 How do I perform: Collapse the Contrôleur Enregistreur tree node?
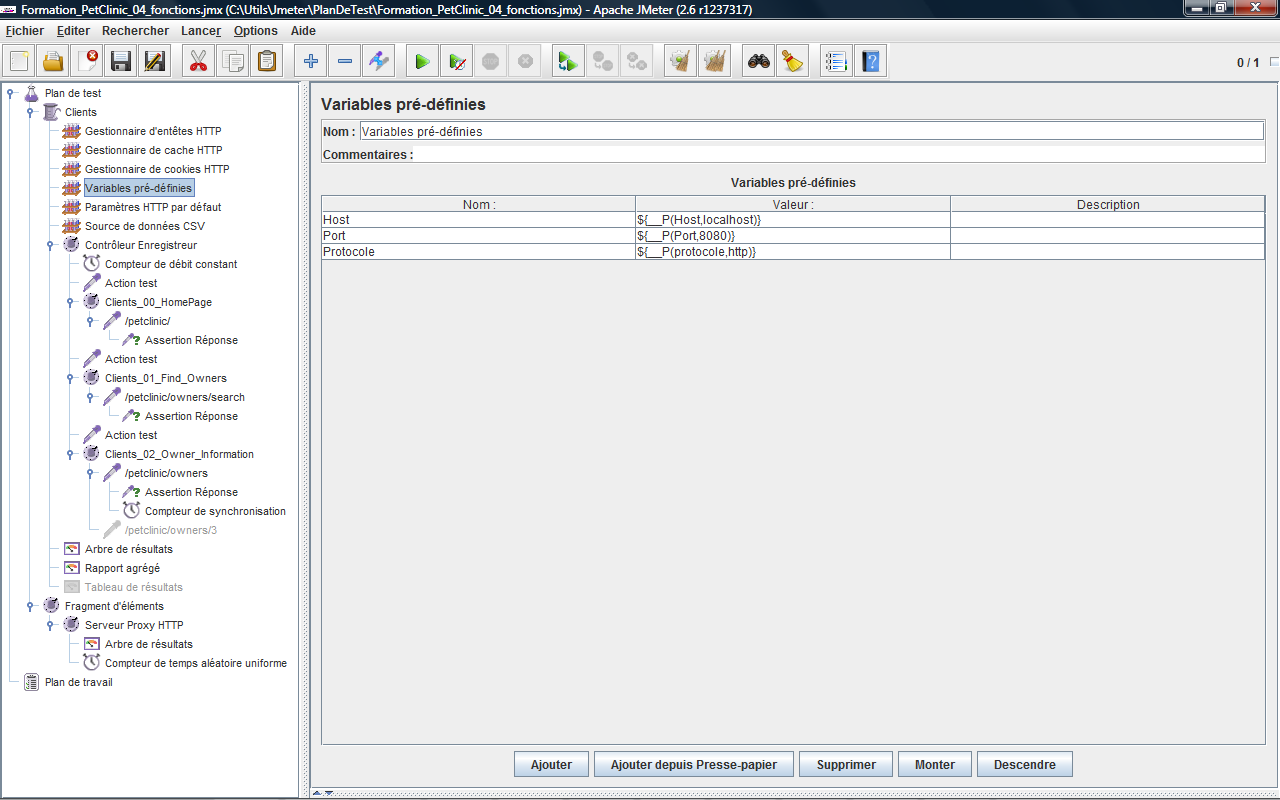coord(51,245)
